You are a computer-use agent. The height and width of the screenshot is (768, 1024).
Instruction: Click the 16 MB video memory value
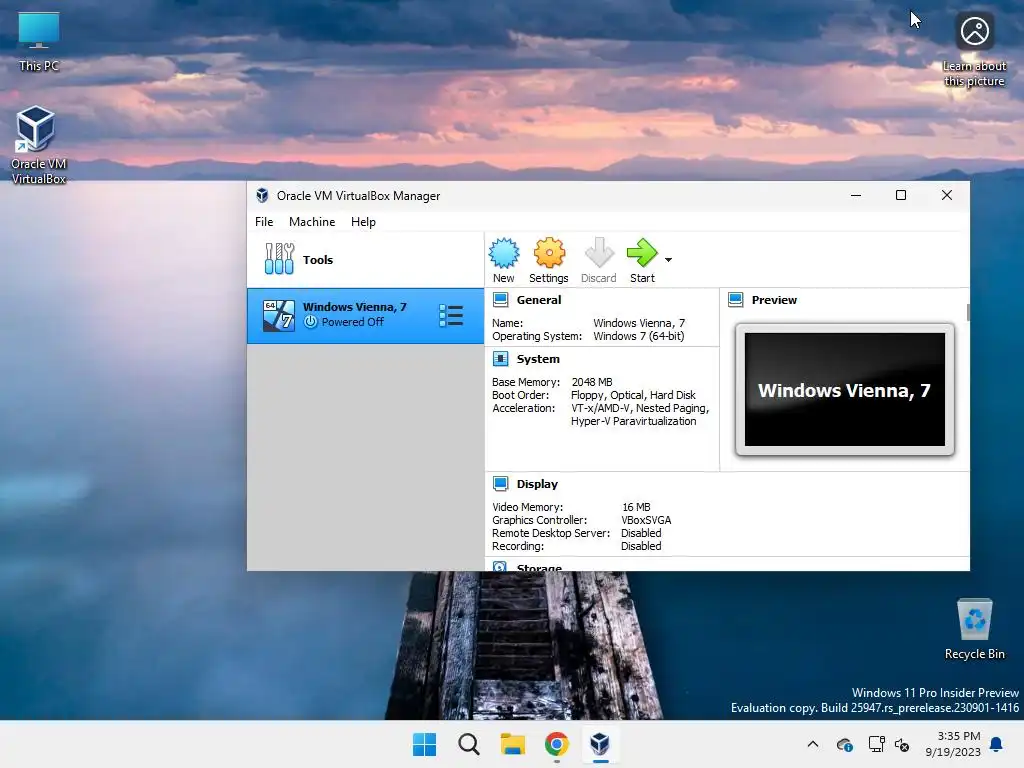pyautogui.click(x=636, y=507)
